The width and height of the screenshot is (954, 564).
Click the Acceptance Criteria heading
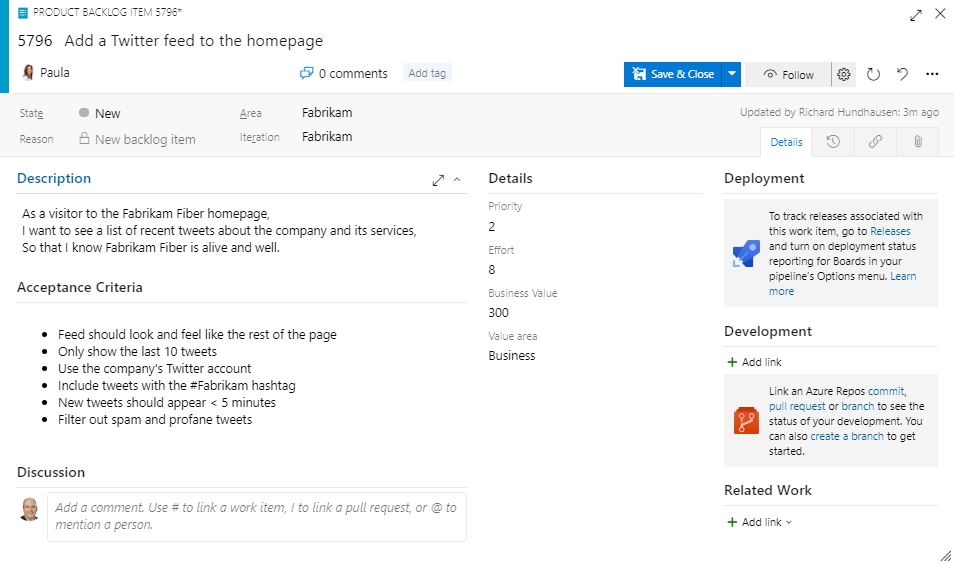(80, 287)
